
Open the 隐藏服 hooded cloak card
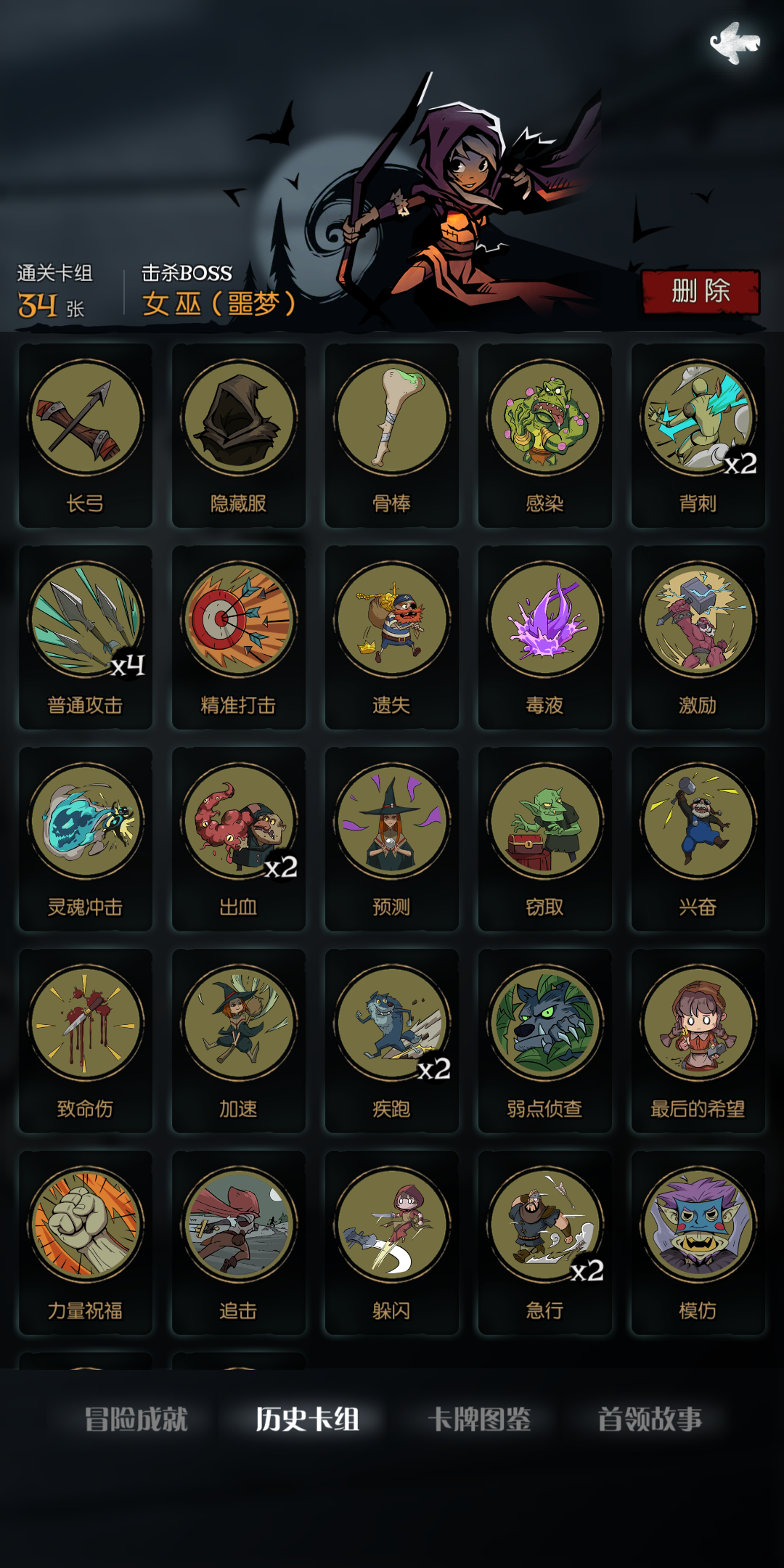(239, 436)
